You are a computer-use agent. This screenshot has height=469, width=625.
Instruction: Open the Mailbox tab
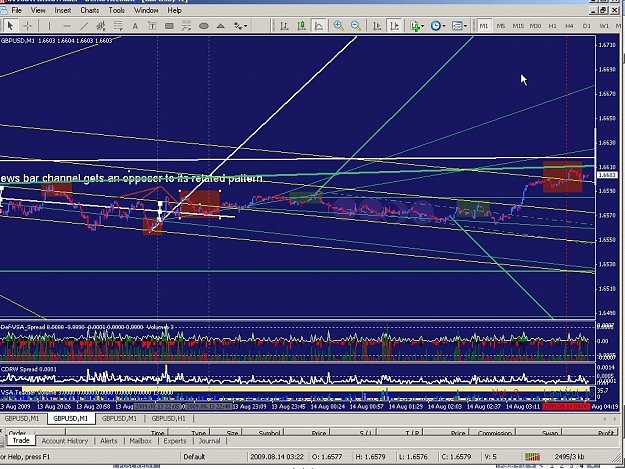point(140,441)
